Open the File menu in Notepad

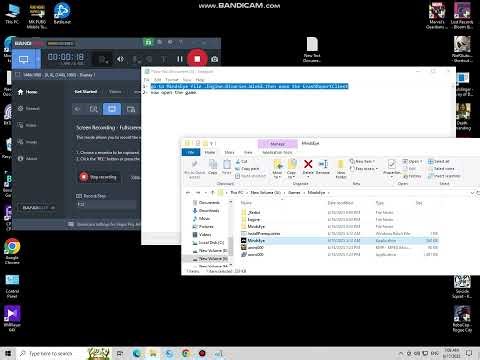(146, 80)
